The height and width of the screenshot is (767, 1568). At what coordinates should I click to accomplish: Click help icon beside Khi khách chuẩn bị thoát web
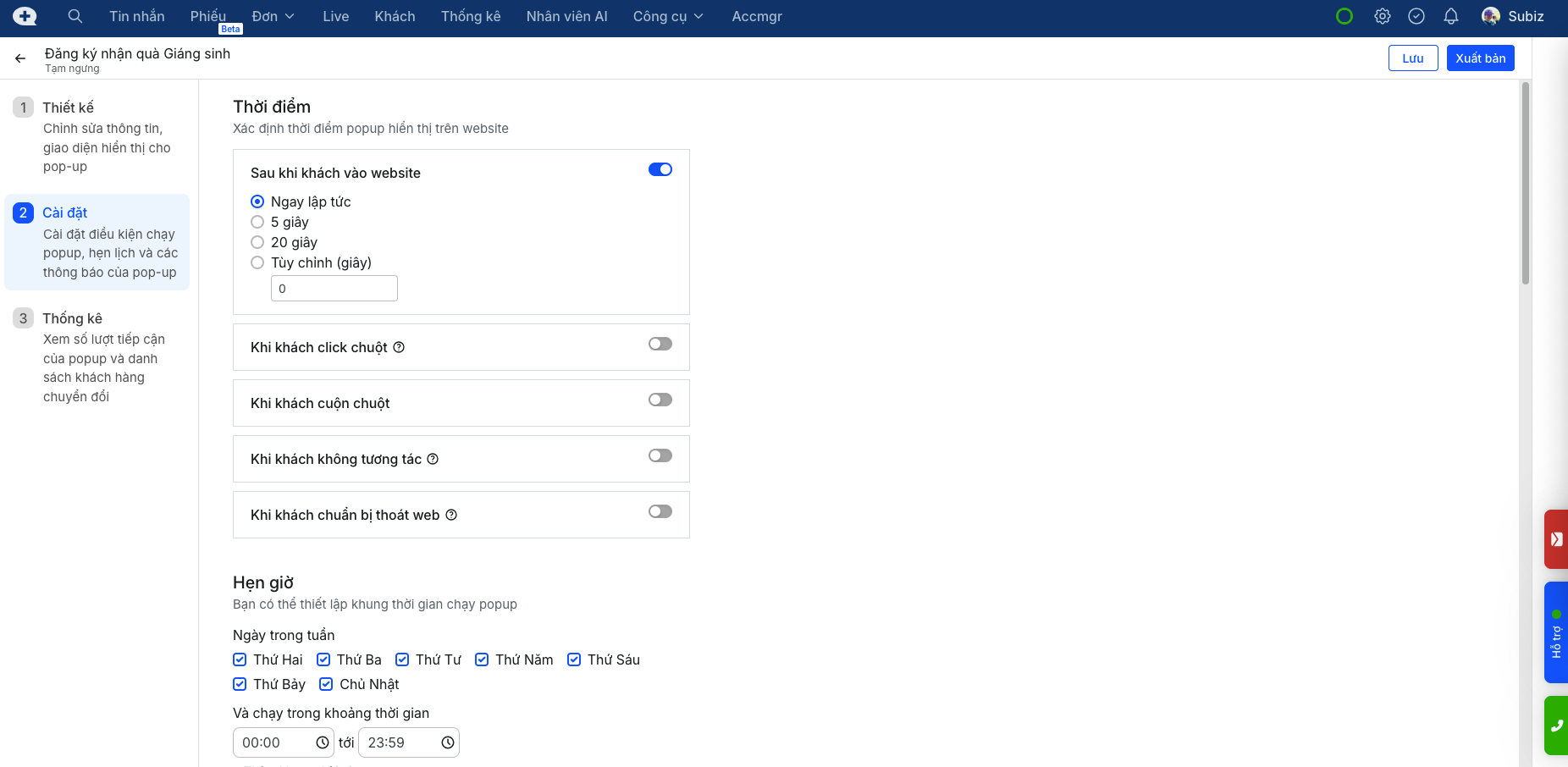[451, 515]
